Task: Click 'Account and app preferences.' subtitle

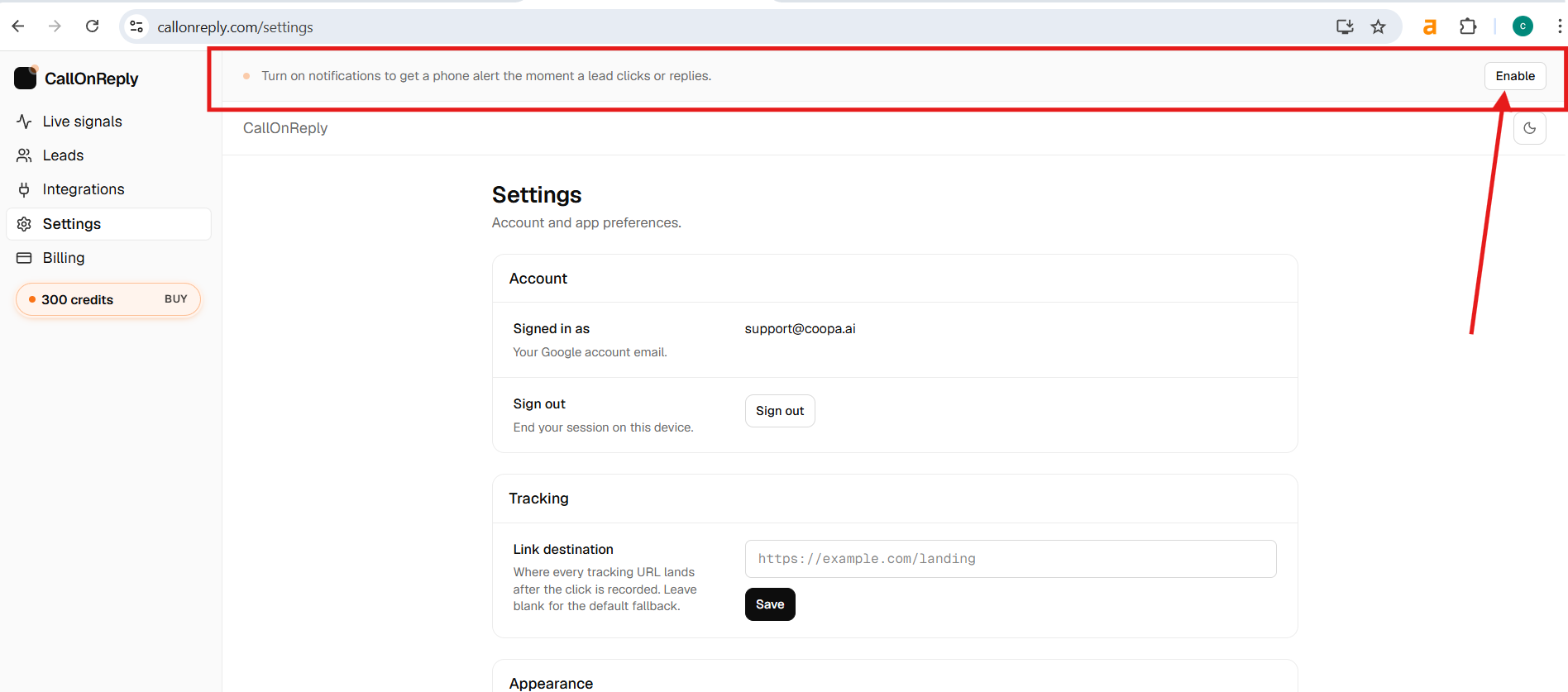Action: 586,222
